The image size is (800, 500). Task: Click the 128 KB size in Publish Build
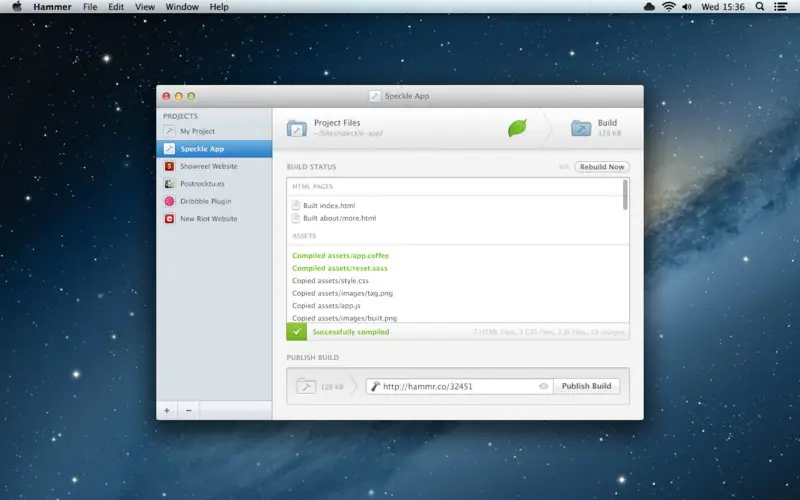[332, 387]
